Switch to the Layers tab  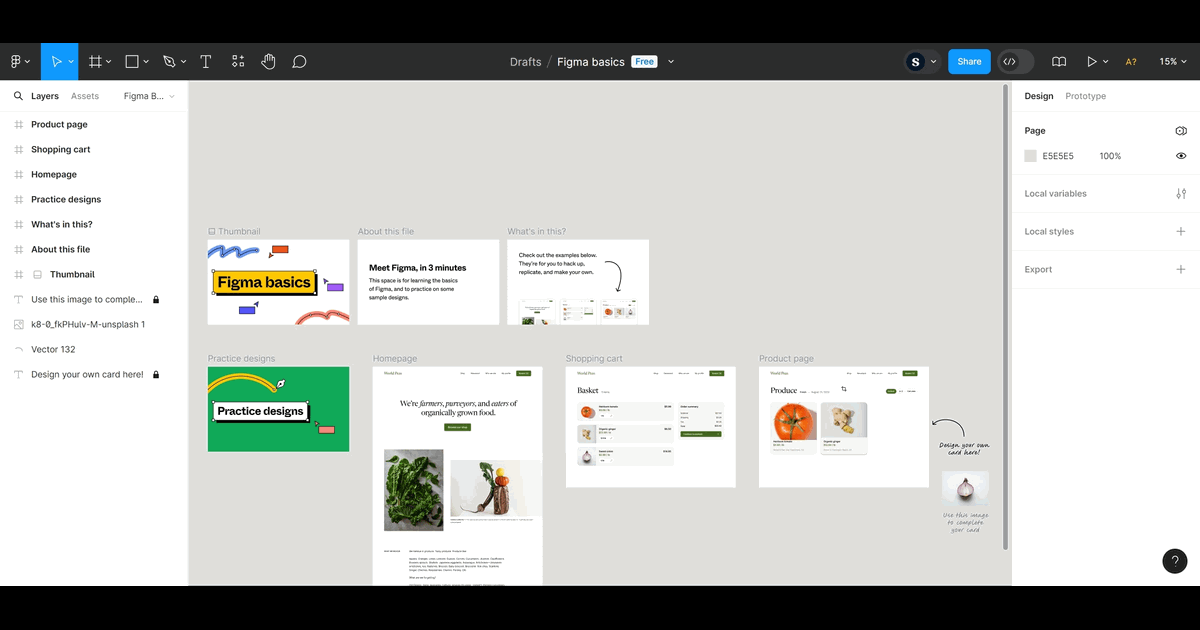(45, 96)
